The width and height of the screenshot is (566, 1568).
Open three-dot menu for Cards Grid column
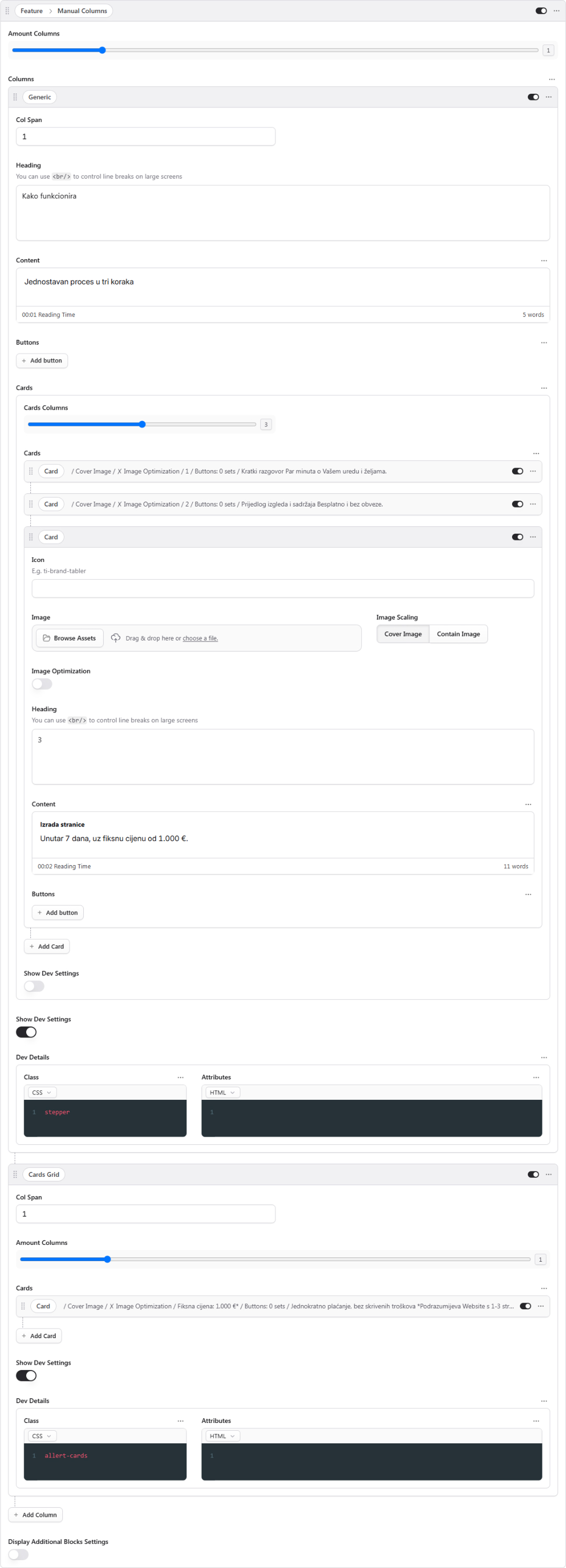pos(548,1174)
